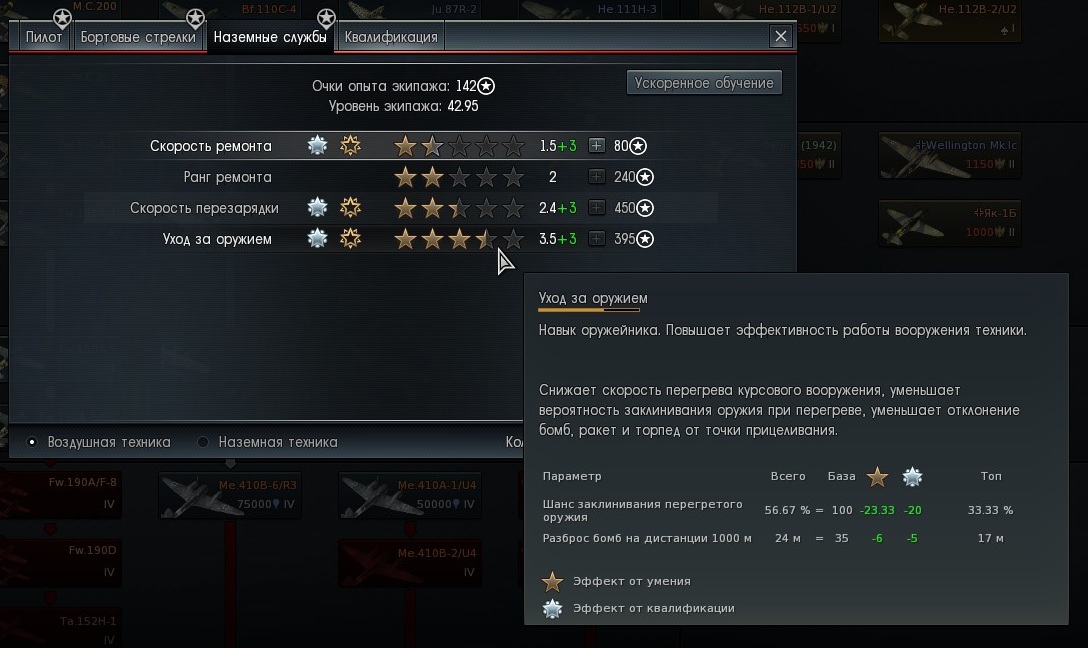Click the Ускоренное обучение button
Image resolution: width=1088 pixels, height=648 pixels.
tap(704, 83)
